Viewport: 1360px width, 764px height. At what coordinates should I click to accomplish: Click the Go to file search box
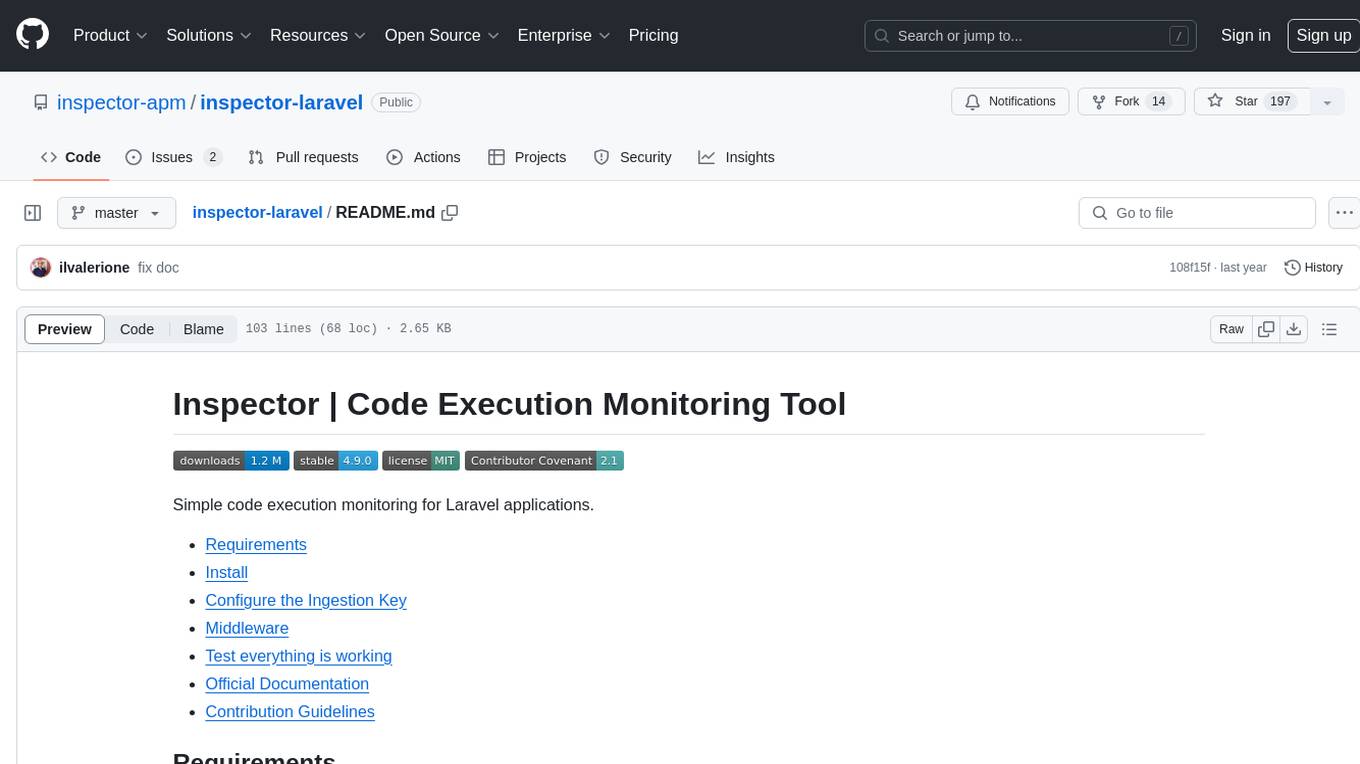[x=1197, y=213]
